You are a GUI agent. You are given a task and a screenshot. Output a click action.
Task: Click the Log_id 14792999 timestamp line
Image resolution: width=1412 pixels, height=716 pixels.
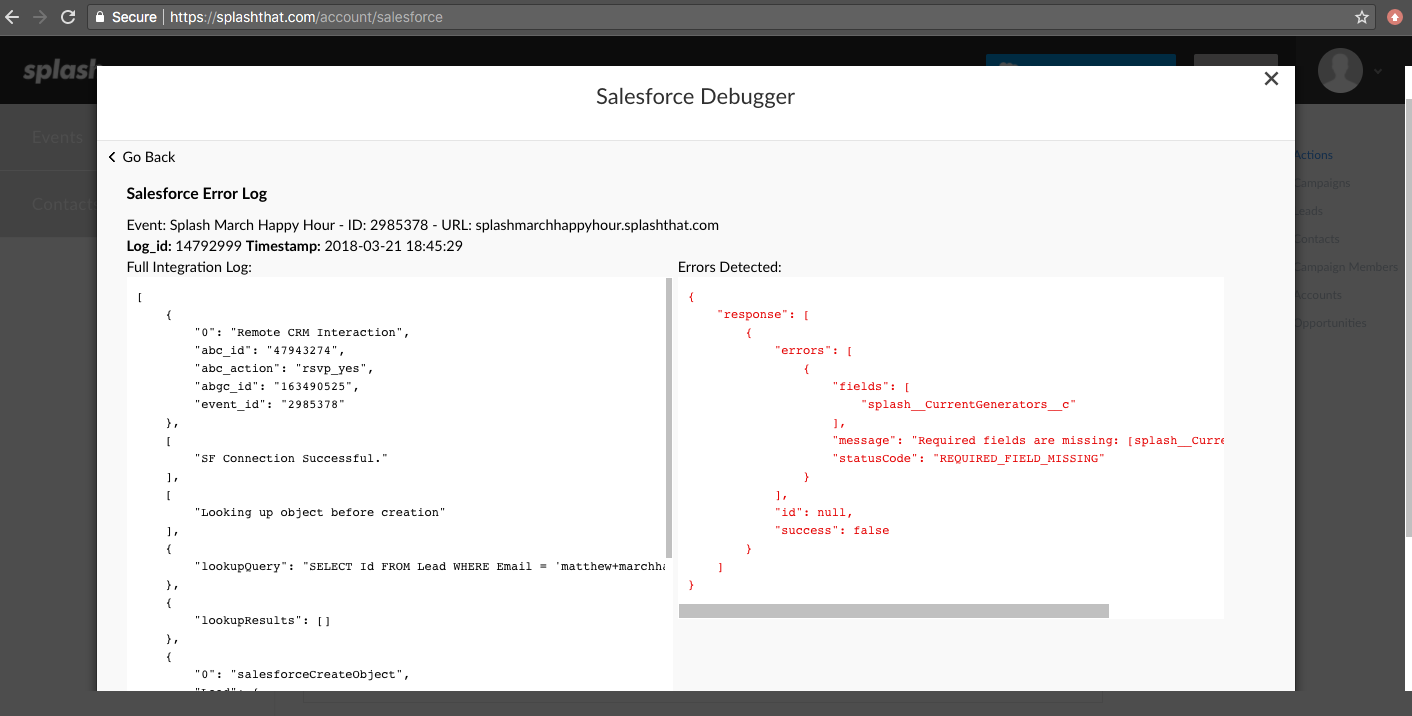tap(294, 246)
